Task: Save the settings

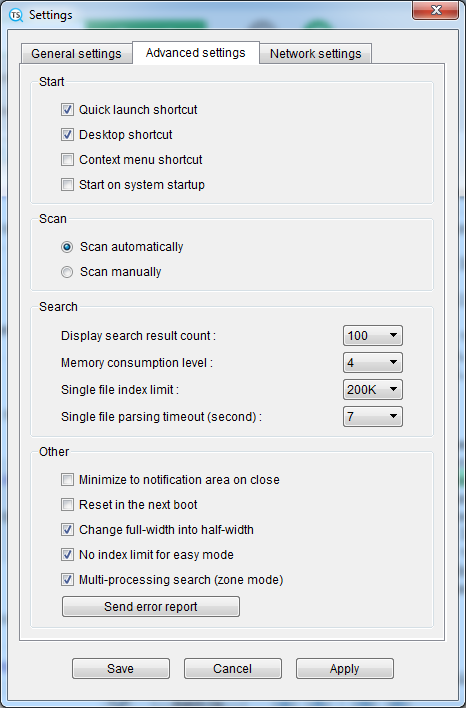Action: [x=121, y=668]
